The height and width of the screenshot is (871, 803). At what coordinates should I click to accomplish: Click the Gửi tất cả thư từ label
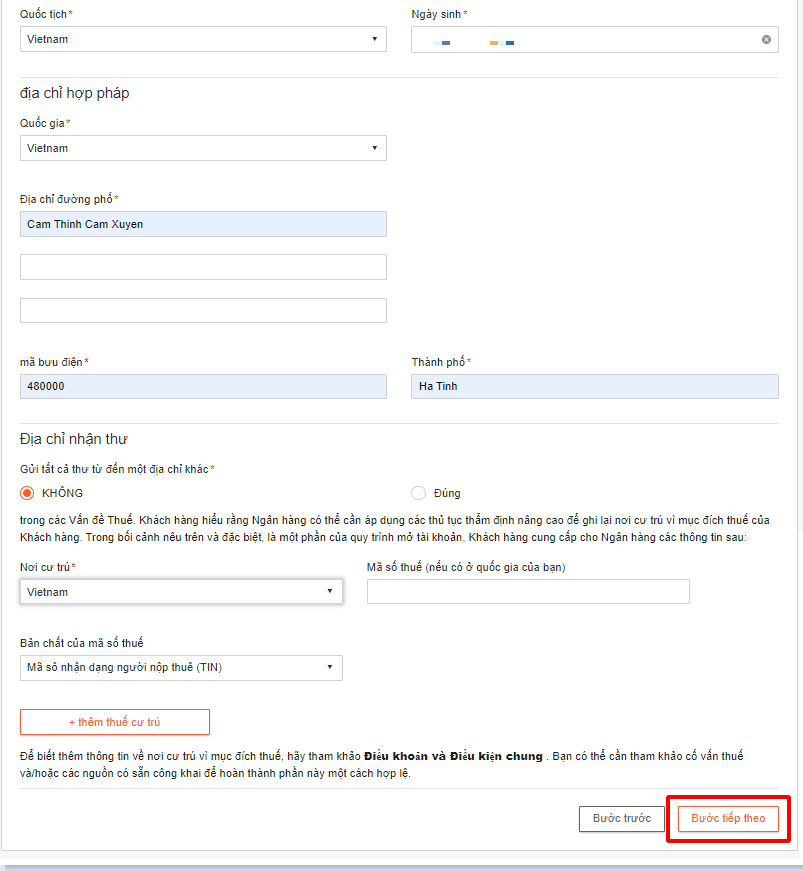point(114,469)
